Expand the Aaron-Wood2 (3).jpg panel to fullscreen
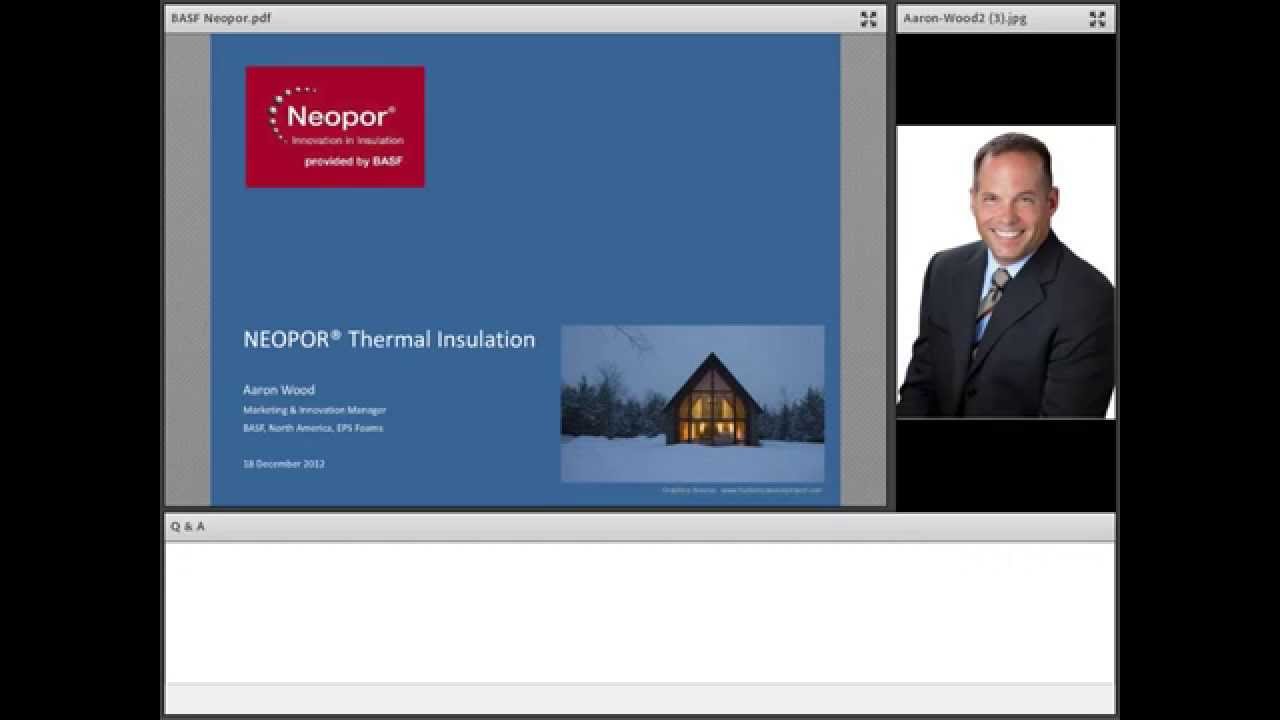 [1097, 19]
